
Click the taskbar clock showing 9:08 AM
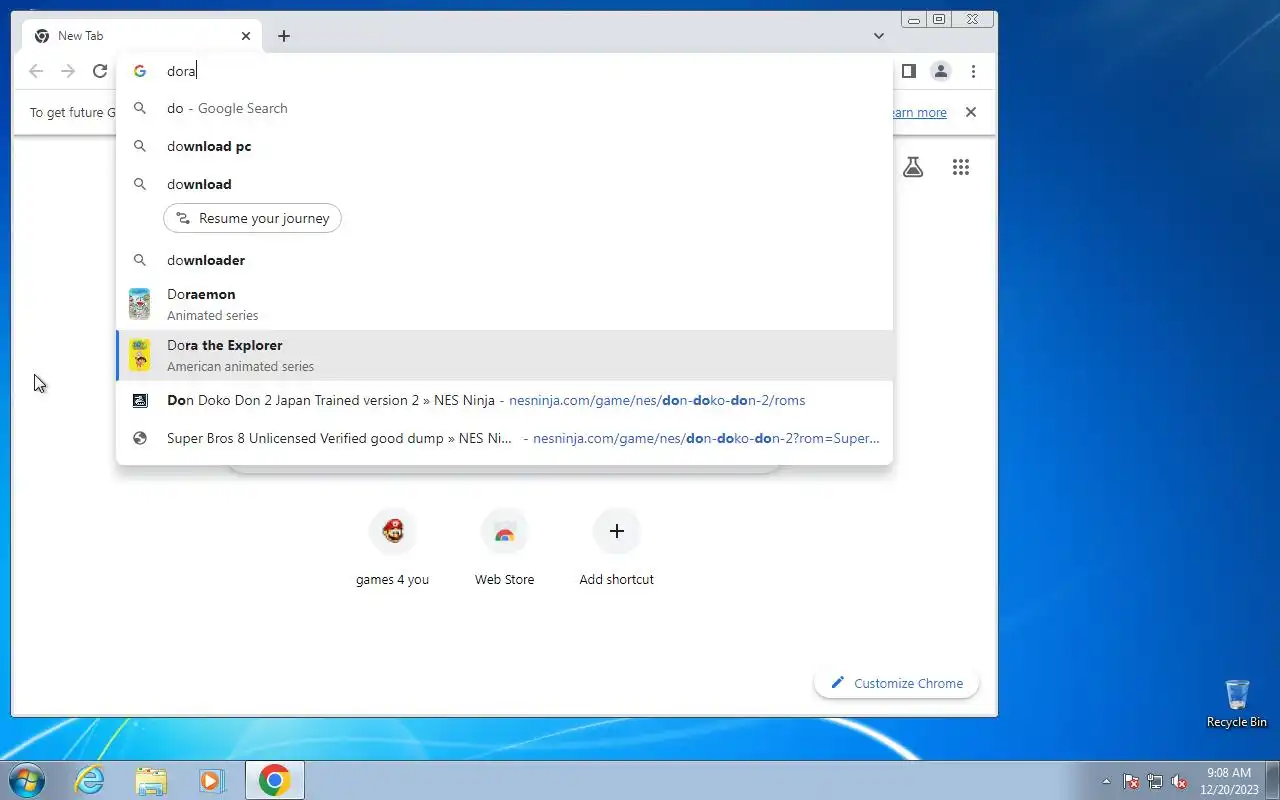1229,780
